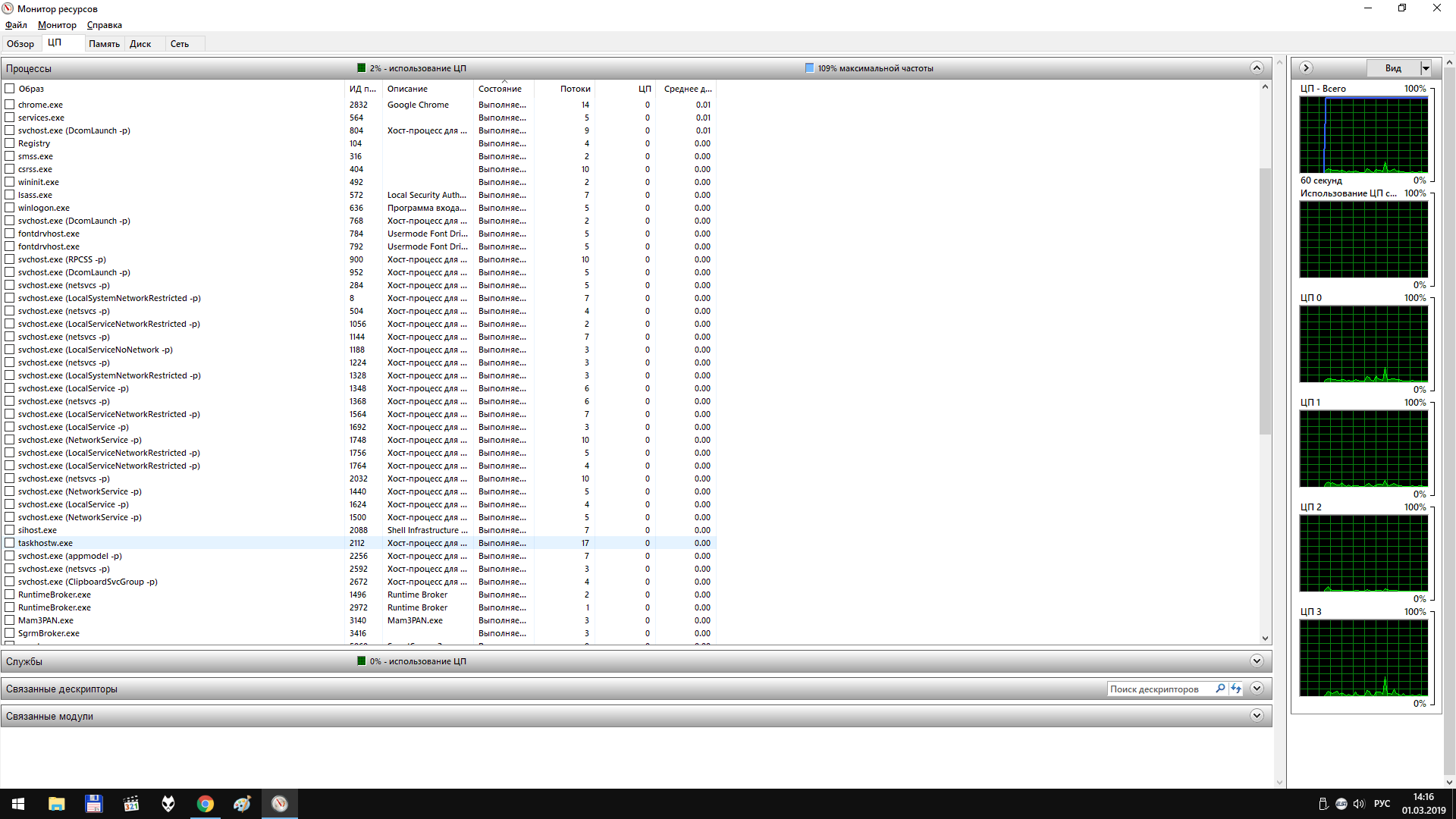The width and height of the screenshot is (1456, 819).
Task: Click the handle search magnifier icon
Action: click(x=1220, y=689)
